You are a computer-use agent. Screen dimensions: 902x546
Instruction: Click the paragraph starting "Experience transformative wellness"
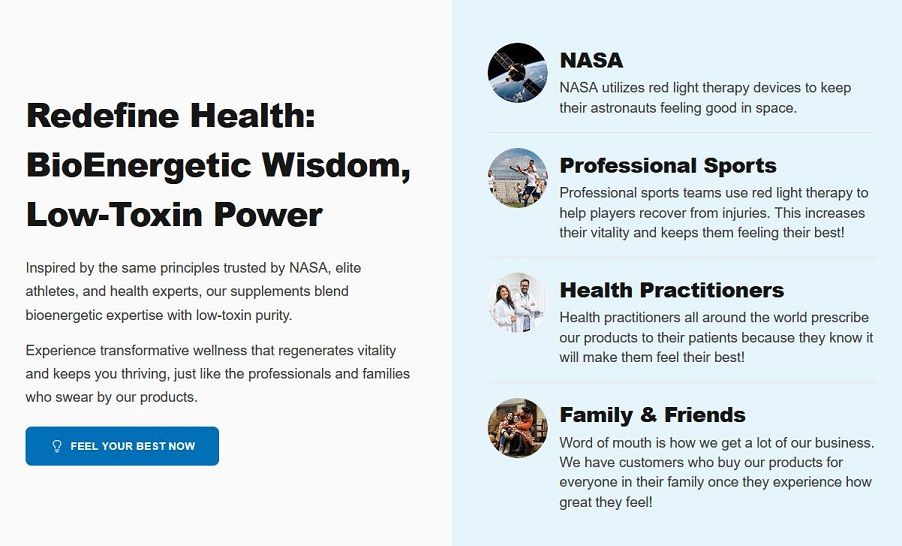click(x=217, y=373)
